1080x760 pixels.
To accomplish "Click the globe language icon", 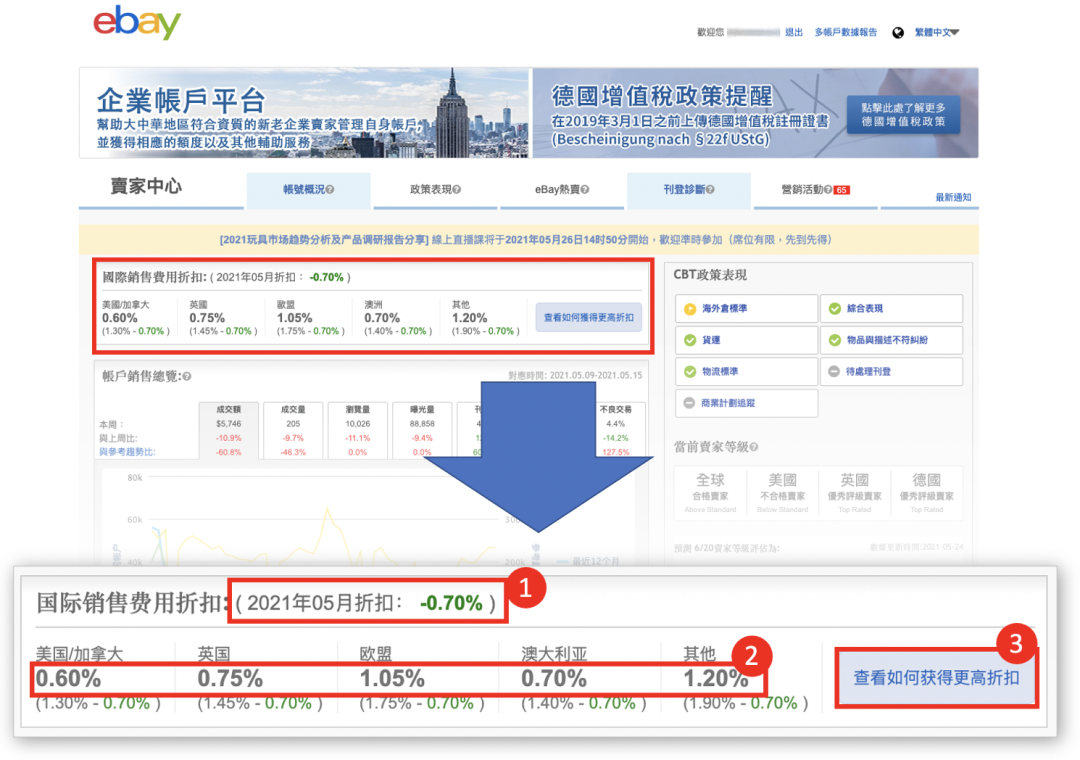I will (x=897, y=32).
